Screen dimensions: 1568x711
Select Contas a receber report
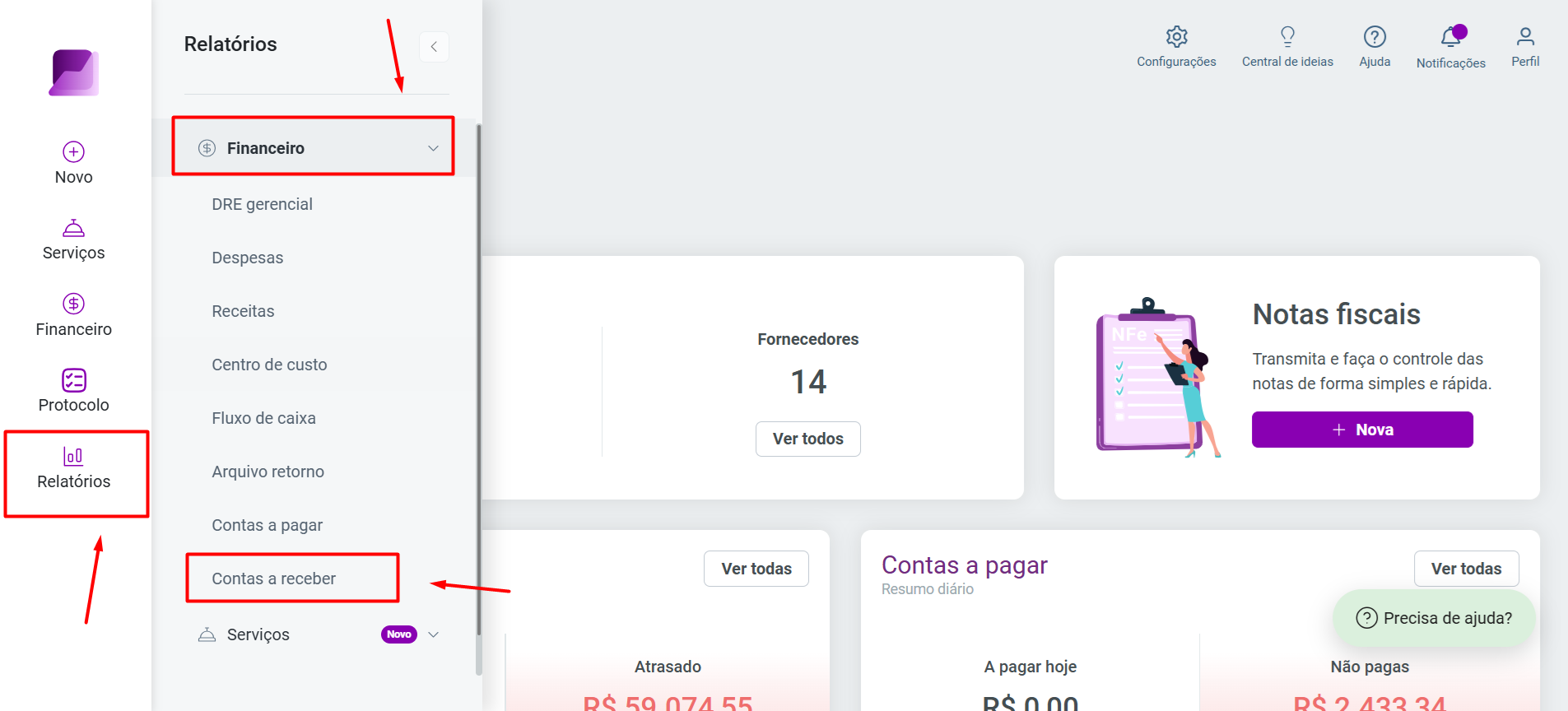pyautogui.click(x=273, y=579)
